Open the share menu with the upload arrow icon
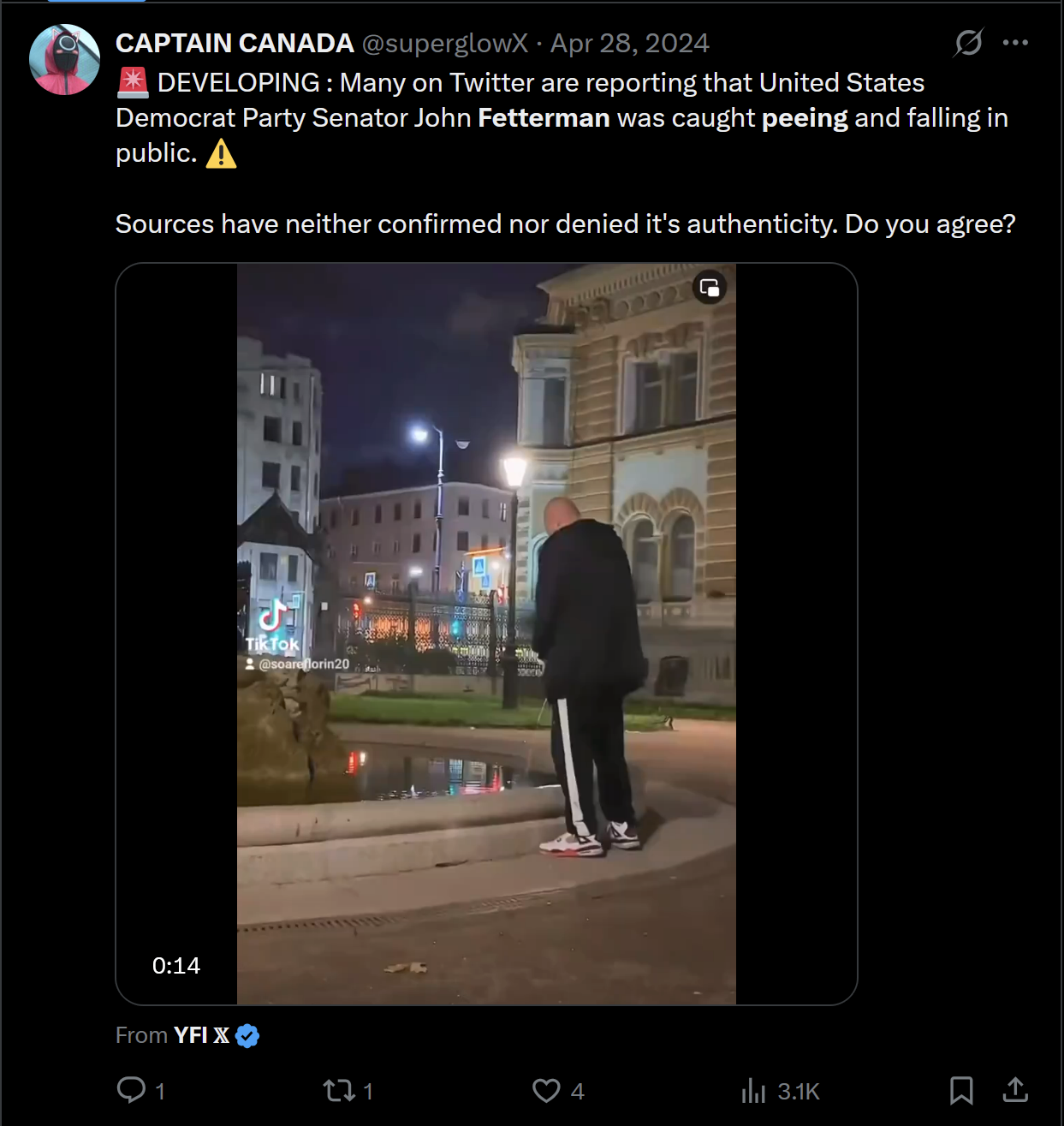This screenshot has width=1064, height=1126. (1015, 1090)
